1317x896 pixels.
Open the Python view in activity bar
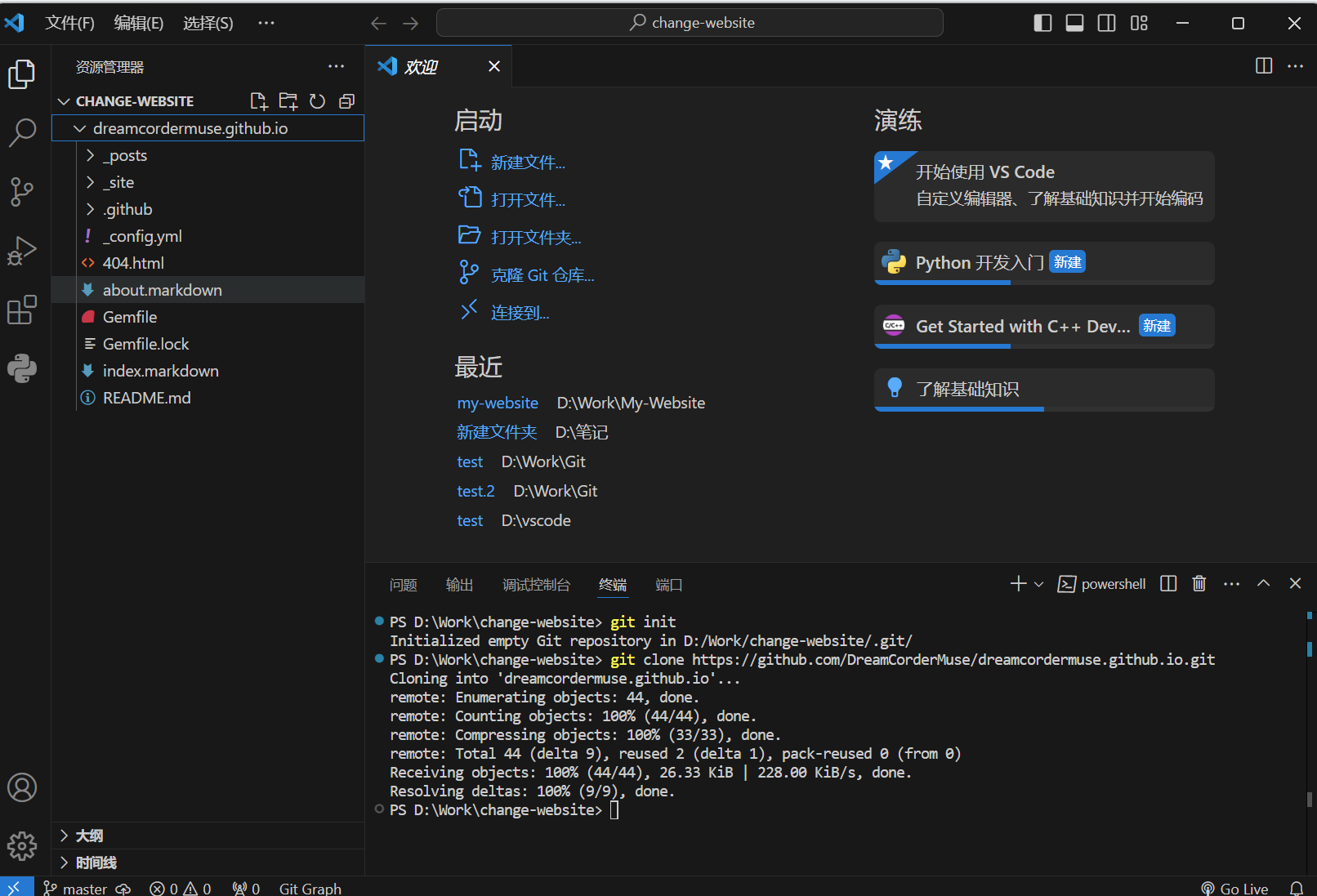[22, 368]
